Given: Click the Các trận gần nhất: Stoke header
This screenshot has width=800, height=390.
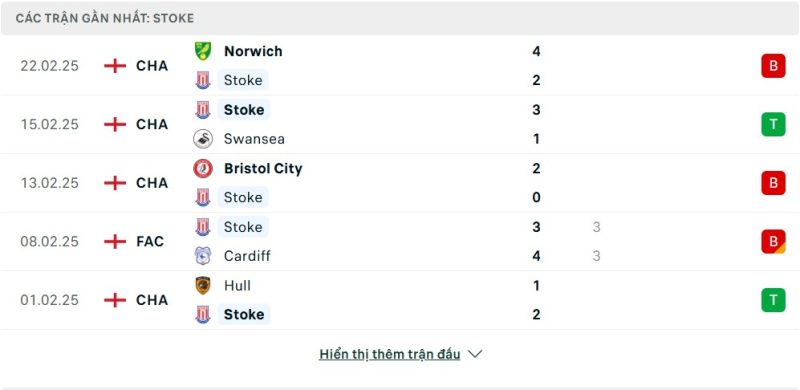Looking at the screenshot, I should pos(105,18).
